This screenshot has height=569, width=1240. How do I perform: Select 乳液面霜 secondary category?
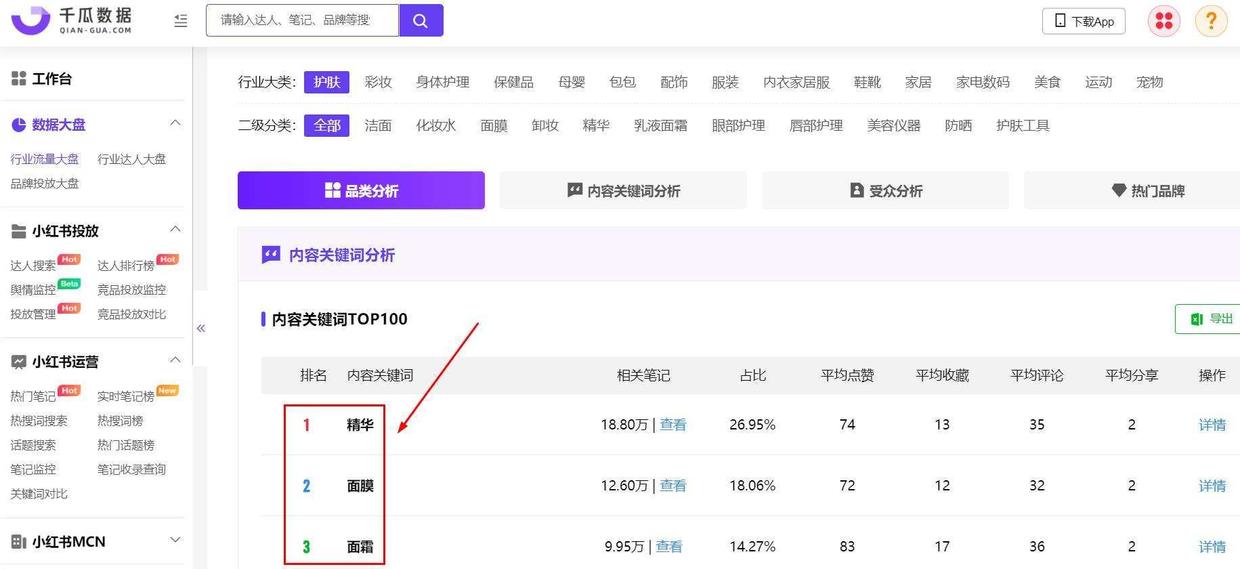tap(661, 125)
